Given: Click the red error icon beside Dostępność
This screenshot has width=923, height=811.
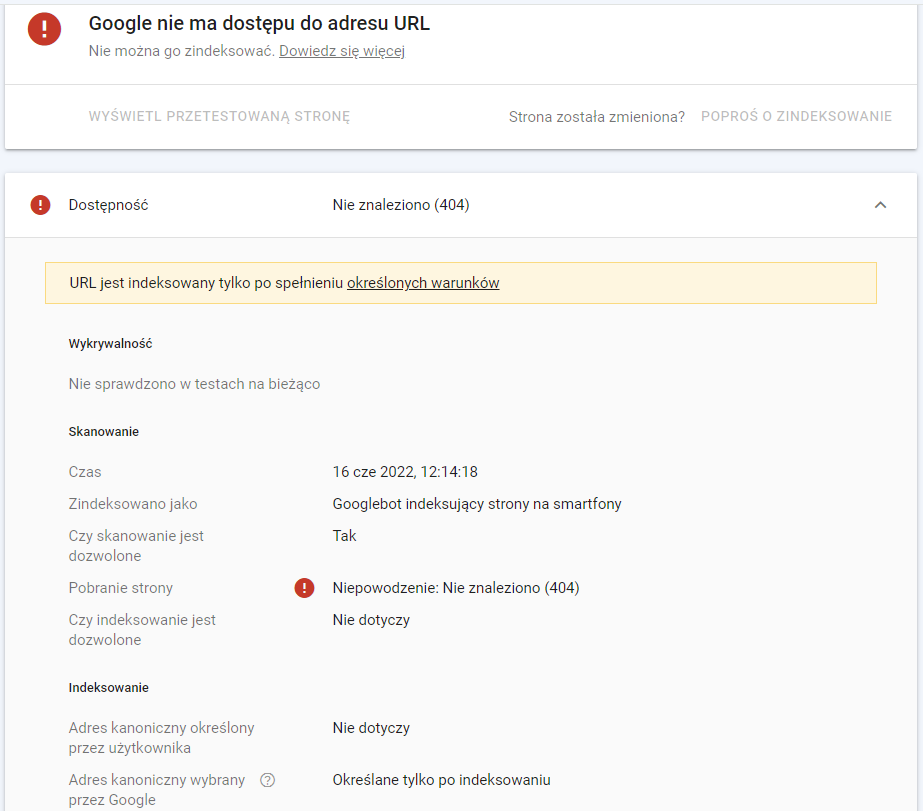Looking at the screenshot, I should pyautogui.click(x=40, y=205).
